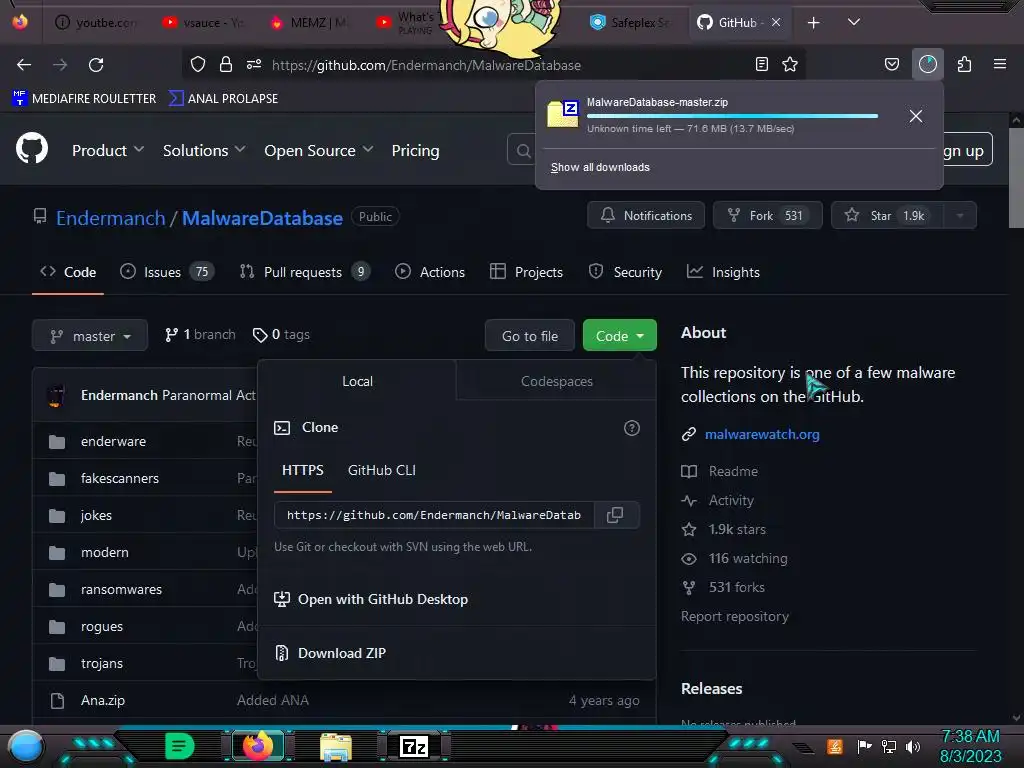Reload the page with the refresh icon
The height and width of the screenshot is (768, 1024).
point(96,65)
